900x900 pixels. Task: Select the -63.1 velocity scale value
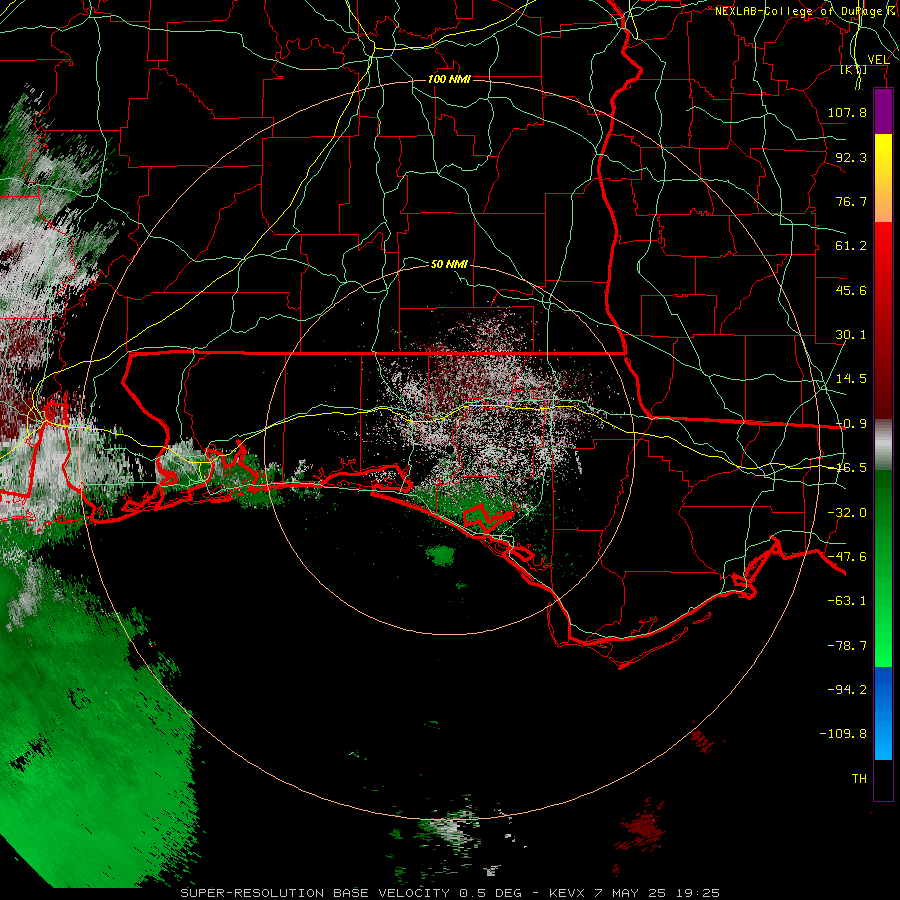[x=847, y=601]
